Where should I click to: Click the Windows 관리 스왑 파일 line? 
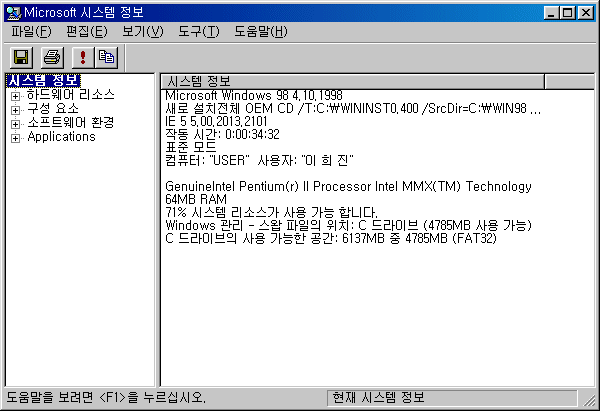coord(349,225)
